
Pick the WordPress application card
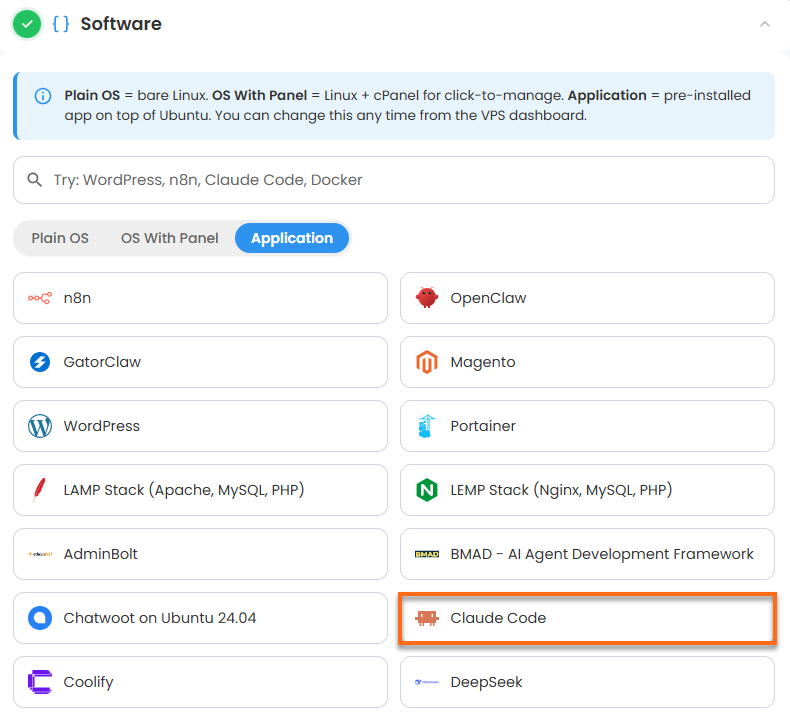[x=201, y=426]
